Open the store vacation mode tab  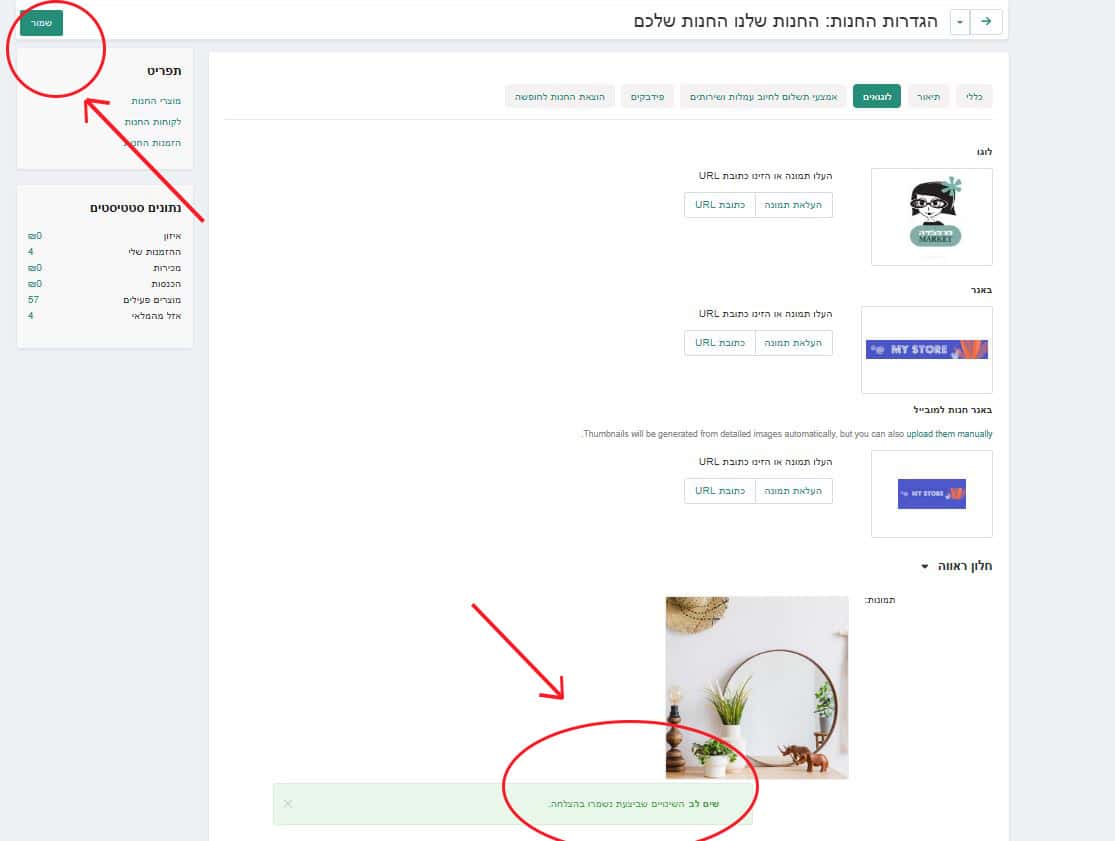[x=560, y=97]
